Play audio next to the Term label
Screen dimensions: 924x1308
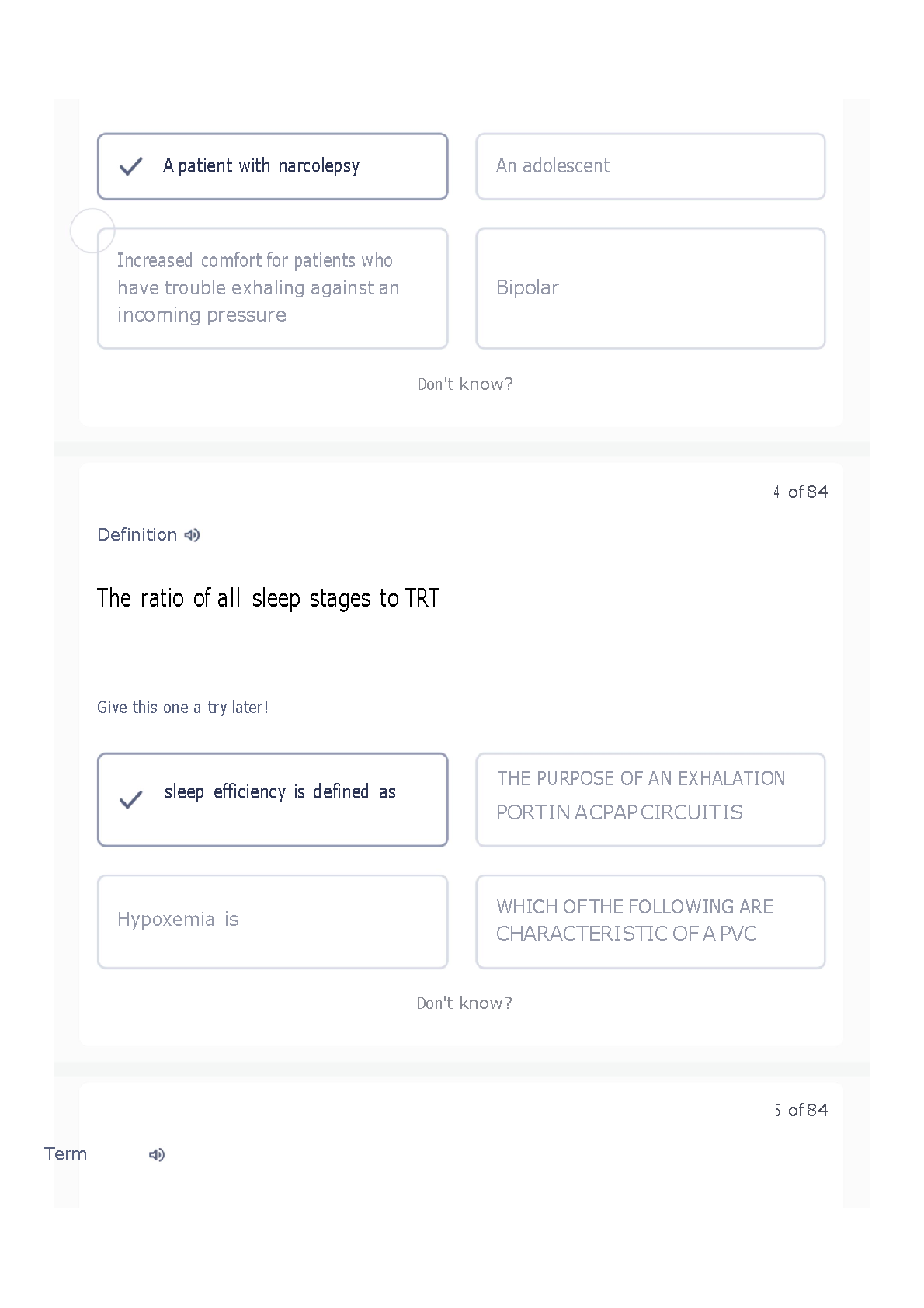click(x=157, y=1155)
